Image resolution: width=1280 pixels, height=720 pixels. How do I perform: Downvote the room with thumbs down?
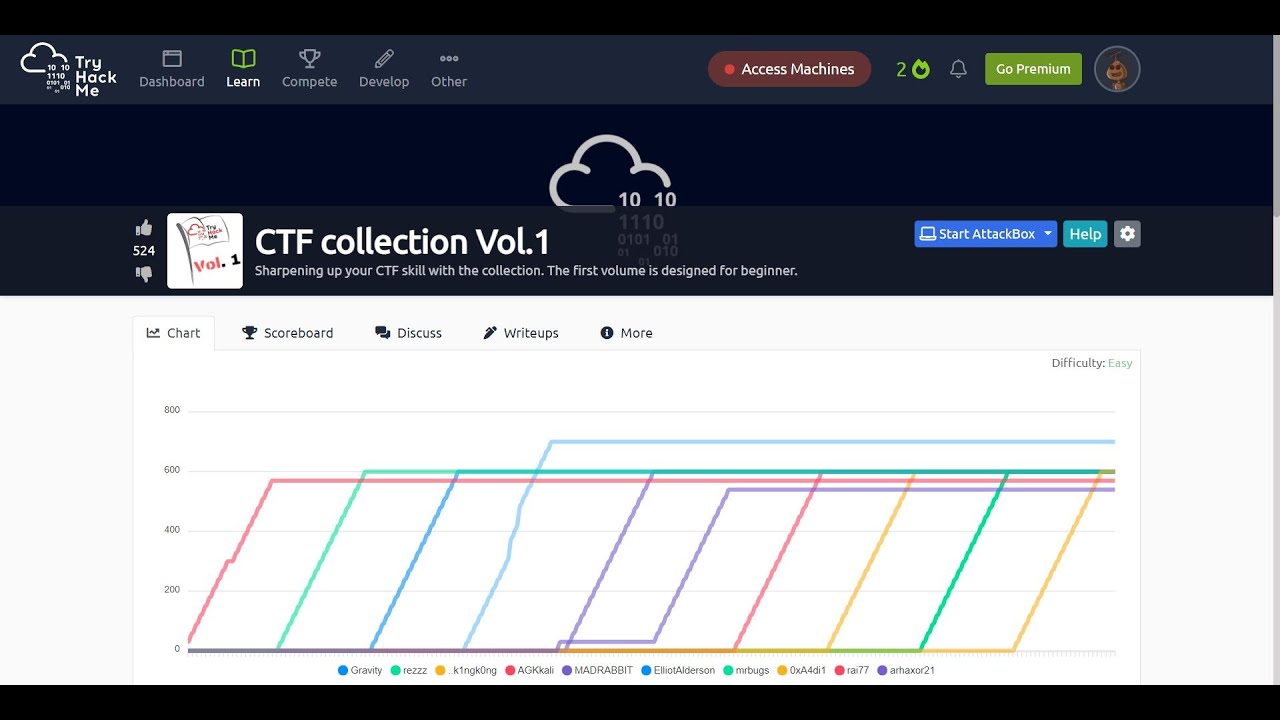[144, 273]
